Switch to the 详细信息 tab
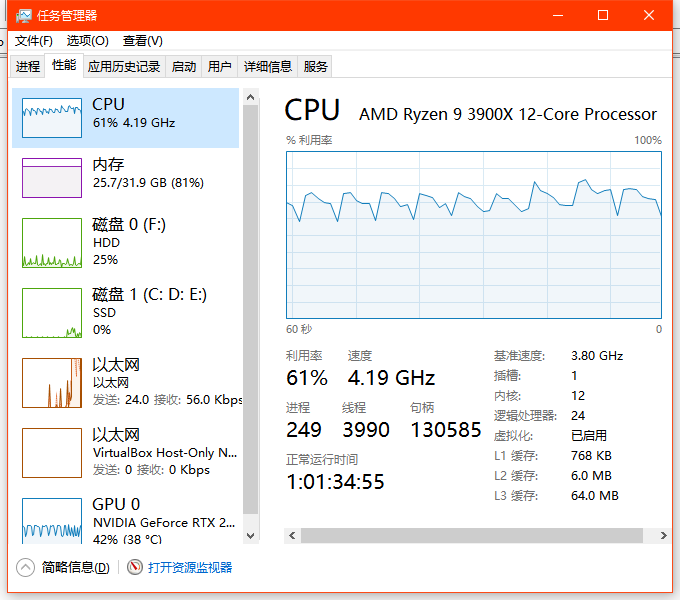Viewport: 680px width, 600px height. coord(268,67)
